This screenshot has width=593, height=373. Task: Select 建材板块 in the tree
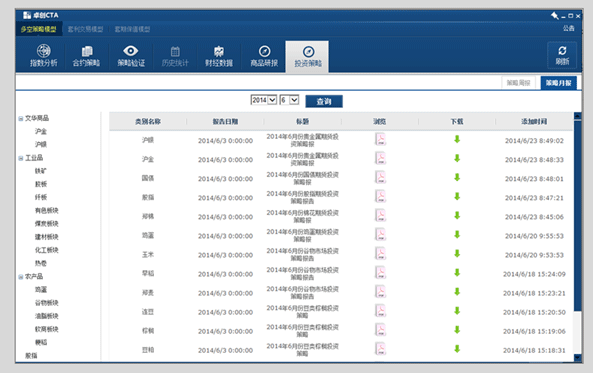click(47, 237)
